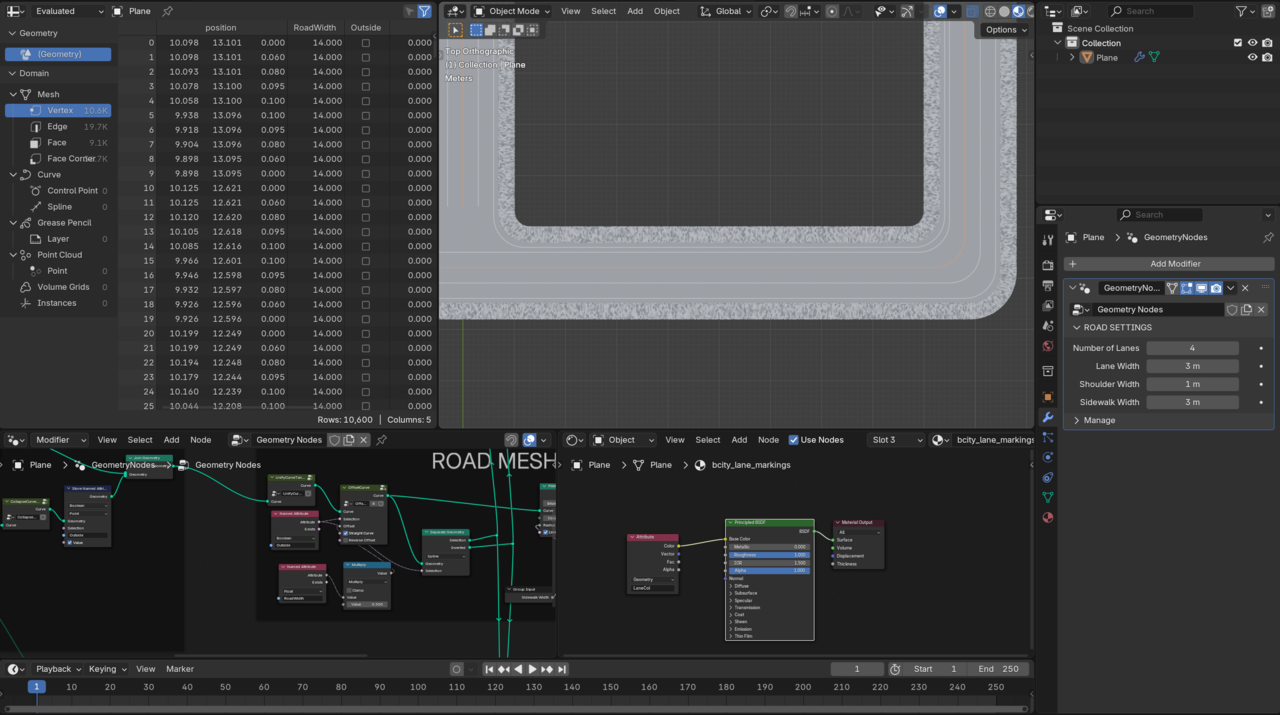
Task: Click the fake user shield icon in modifier
Action: (x=1232, y=310)
